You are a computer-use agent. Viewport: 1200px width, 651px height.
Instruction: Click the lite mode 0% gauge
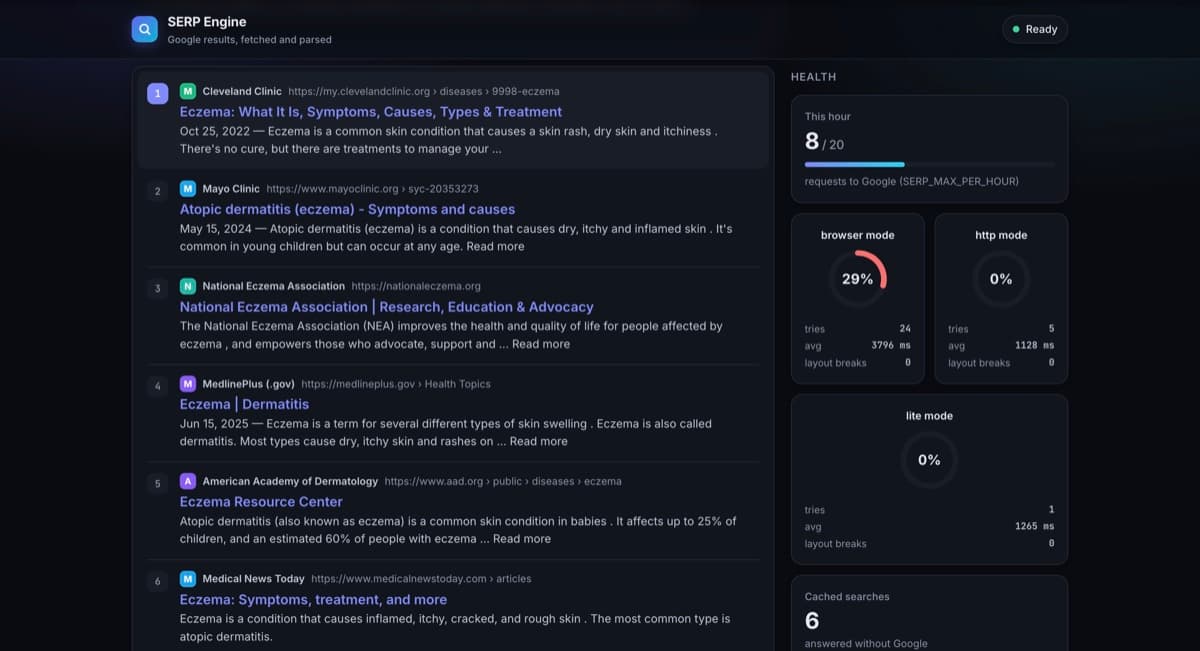(929, 460)
